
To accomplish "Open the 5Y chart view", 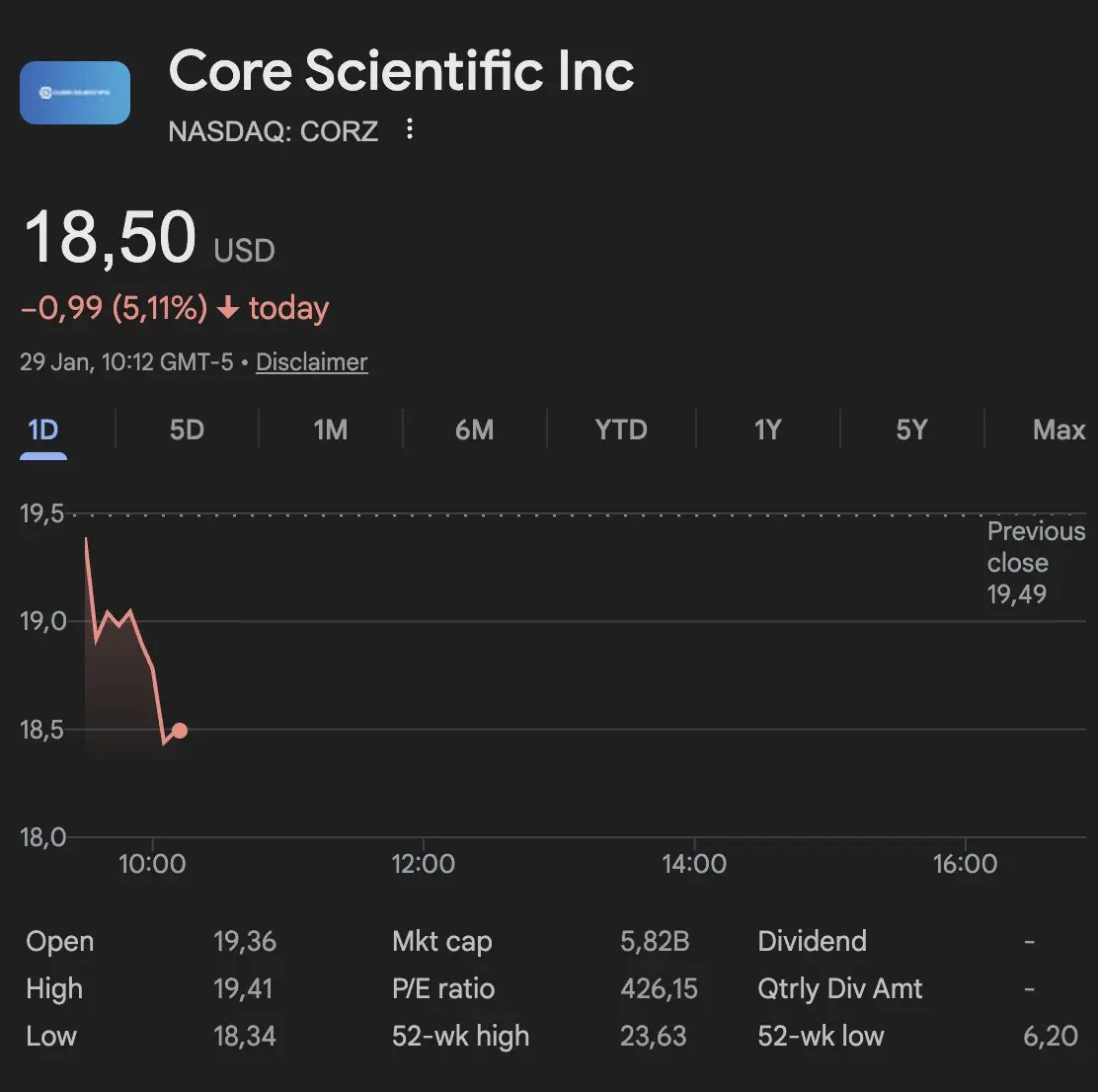I will (x=911, y=430).
